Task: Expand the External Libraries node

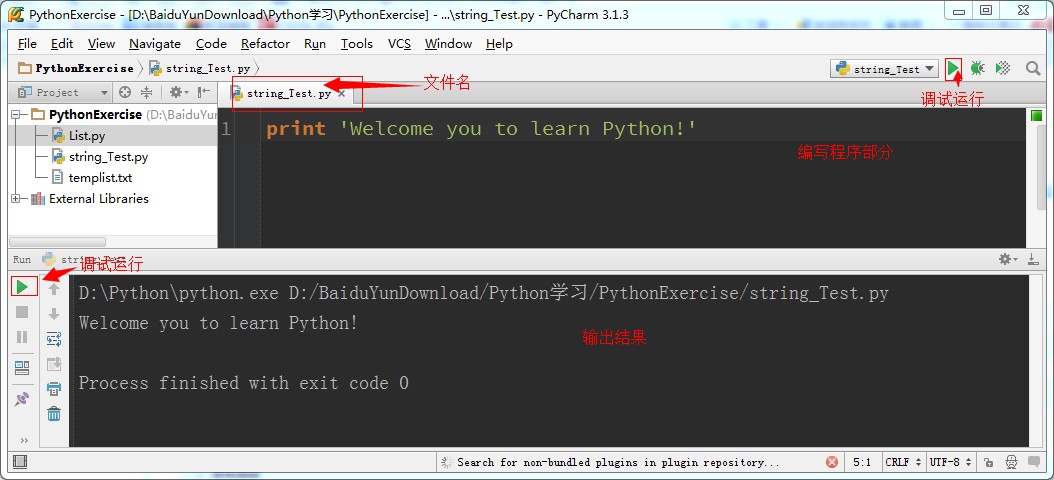Action: [x=16, y=198]
